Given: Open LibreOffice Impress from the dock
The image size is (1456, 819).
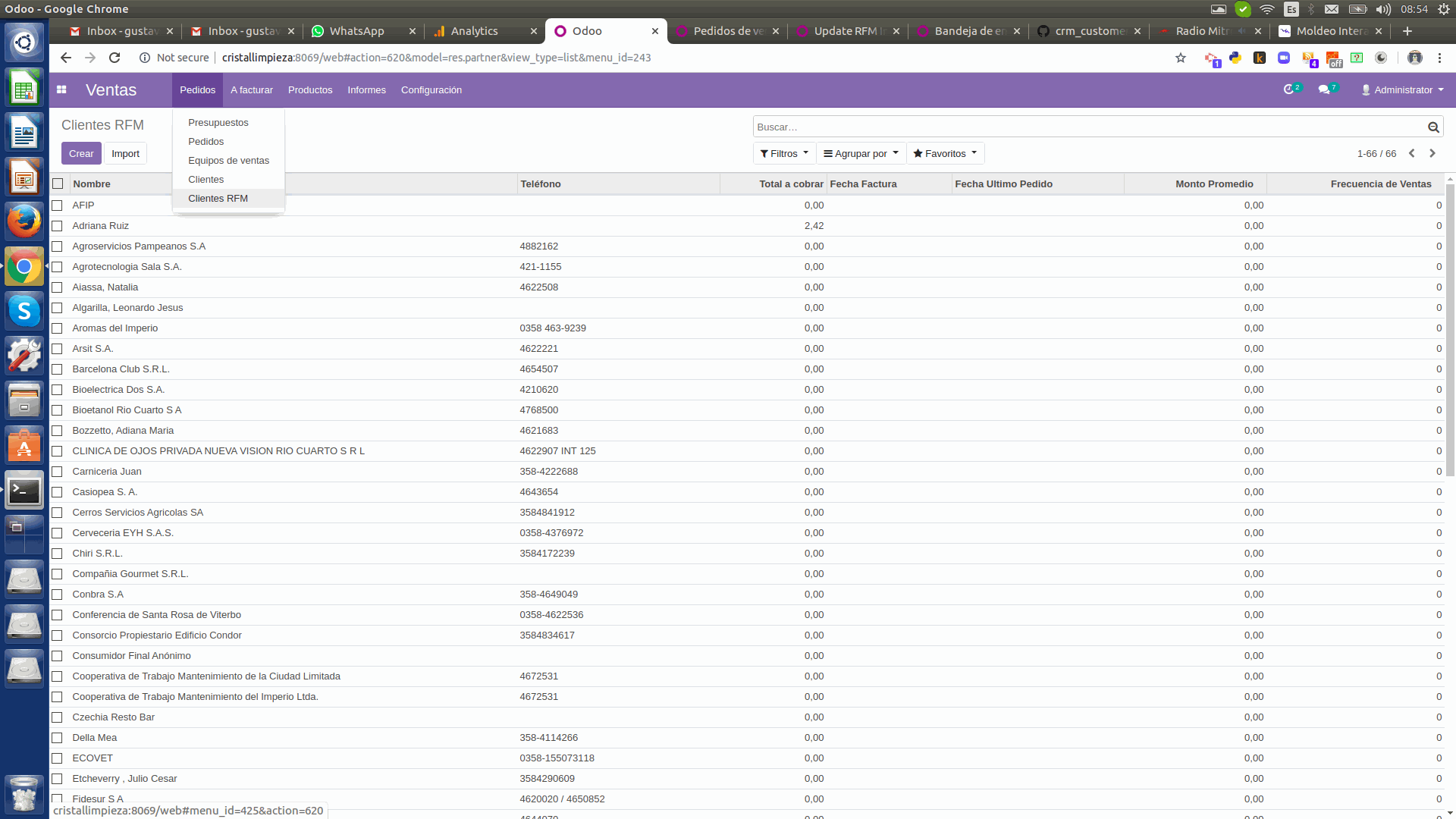Looking at the screenshot, I should (x=24, y=177).
